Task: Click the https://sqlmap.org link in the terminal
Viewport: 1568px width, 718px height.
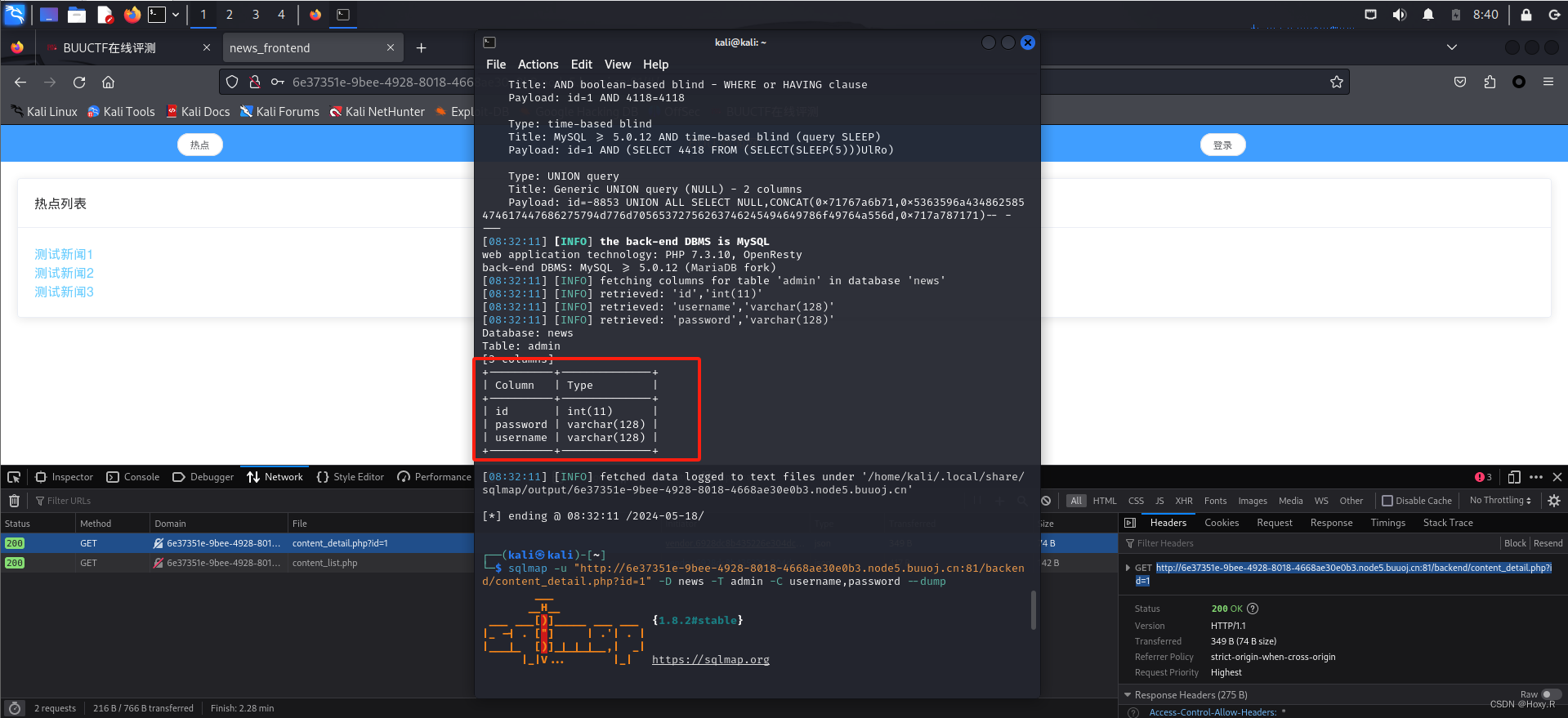Action: tap(711, 660)
